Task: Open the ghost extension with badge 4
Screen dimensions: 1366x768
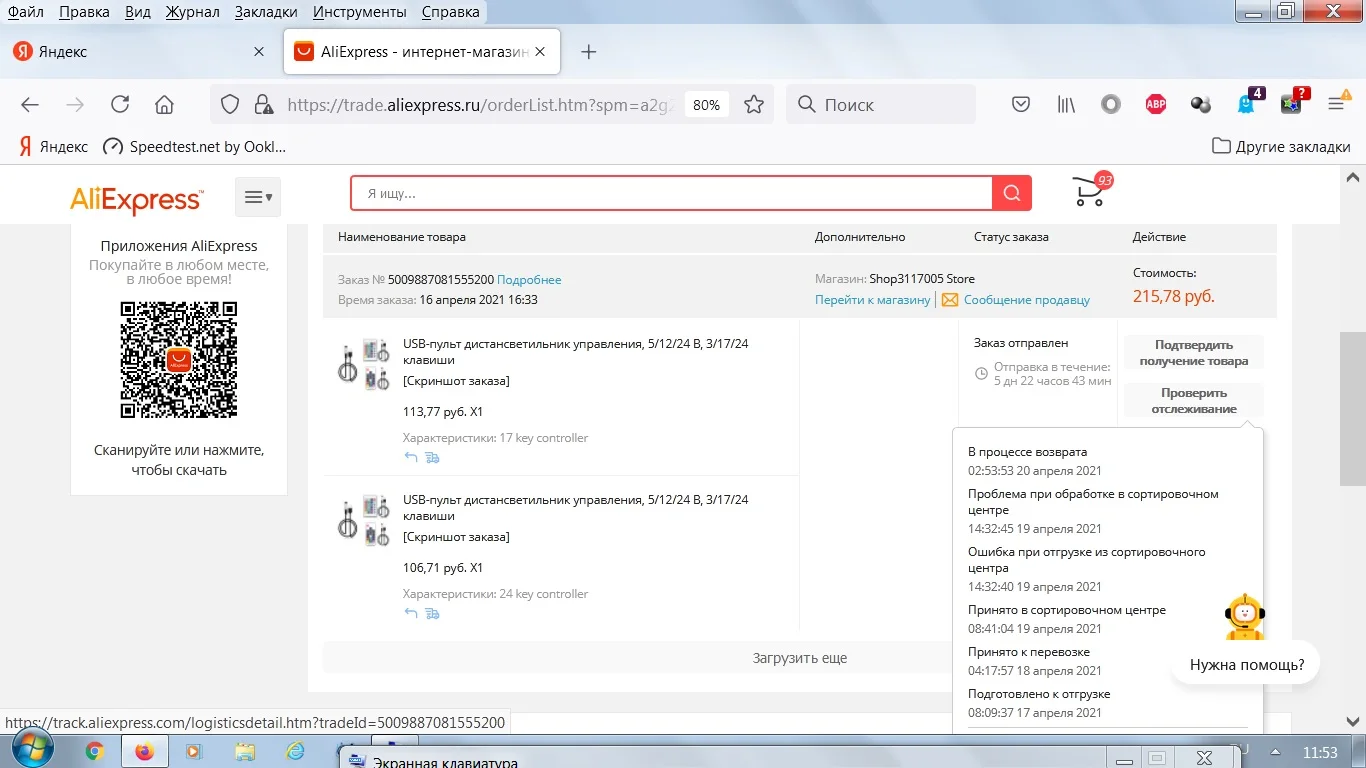Action: click(x=1248, y=102)
